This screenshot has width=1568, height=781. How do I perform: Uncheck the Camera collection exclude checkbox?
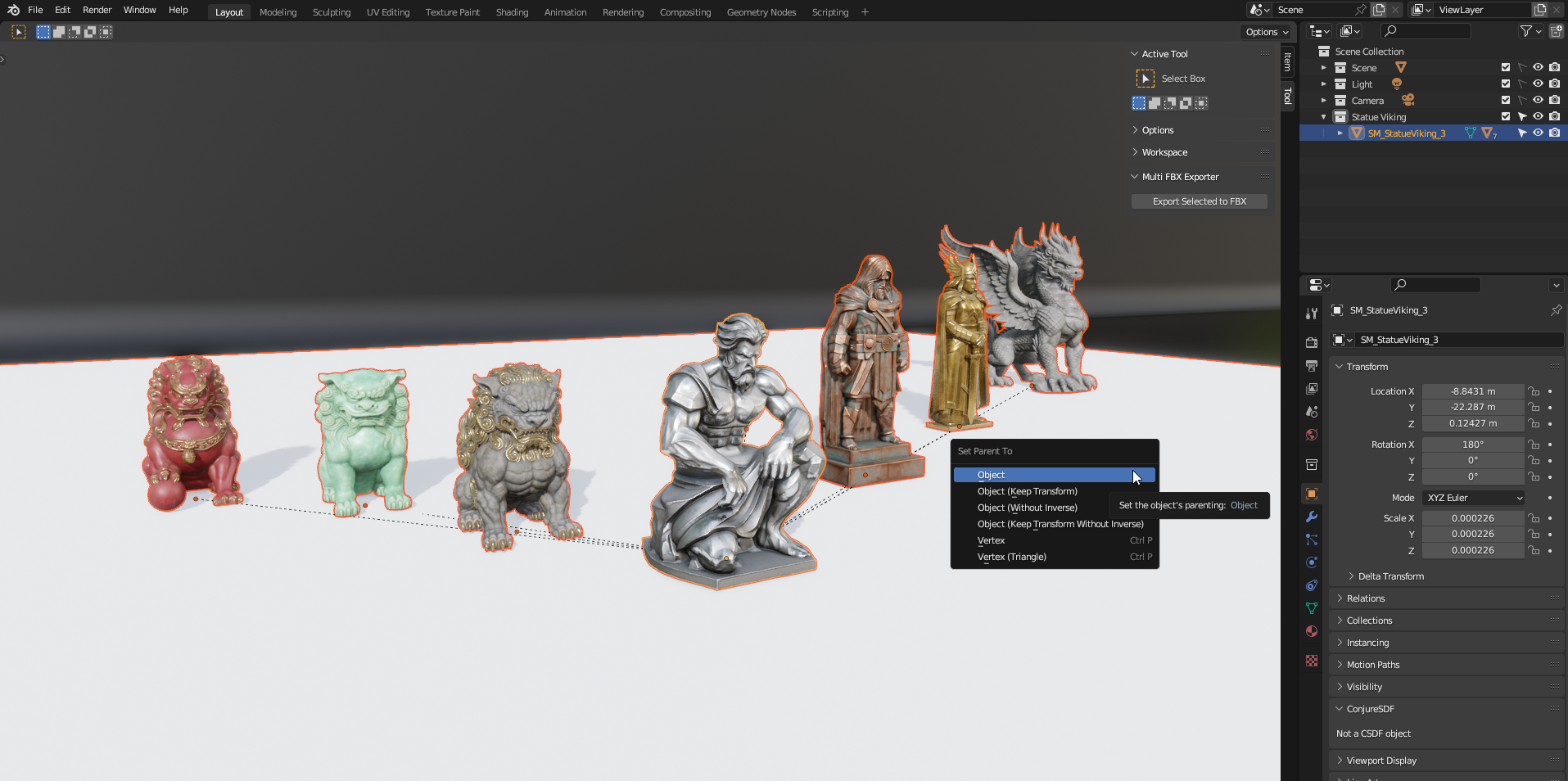1506,101
